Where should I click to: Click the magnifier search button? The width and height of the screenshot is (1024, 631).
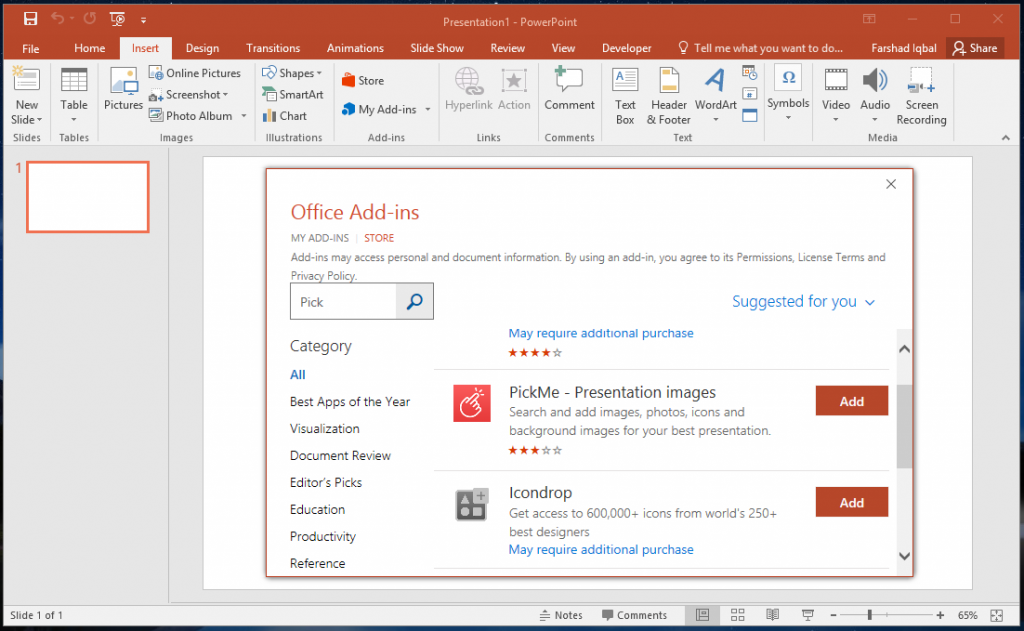[x=415, y=301]
